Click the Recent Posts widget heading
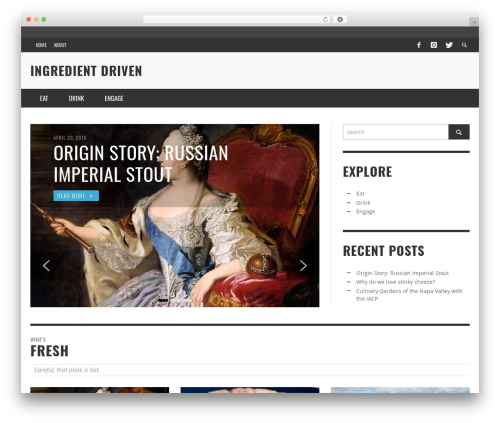 (384, 251)
